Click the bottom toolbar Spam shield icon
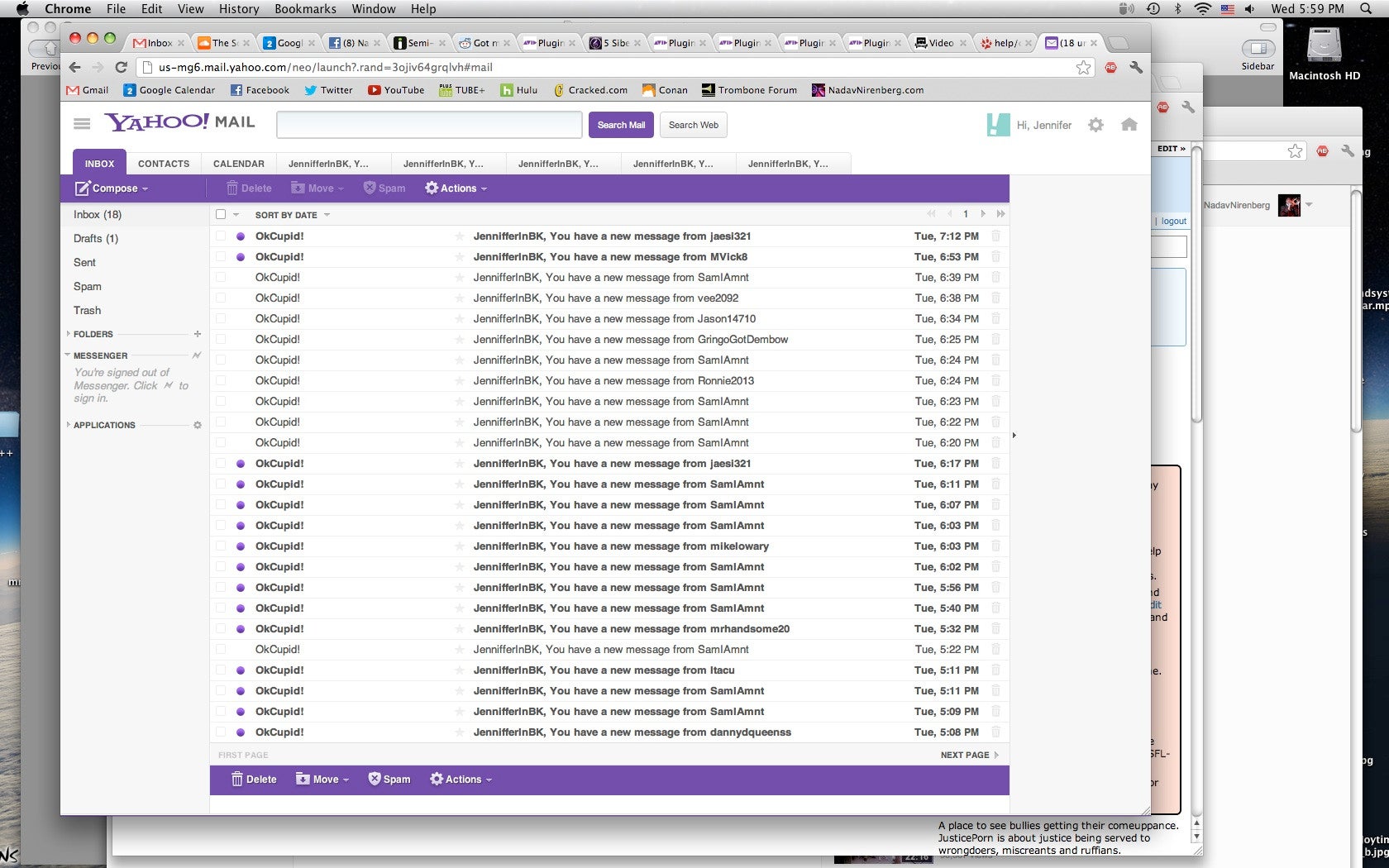This screenshot has width=1389, height=868. click(x=374, y=779)
